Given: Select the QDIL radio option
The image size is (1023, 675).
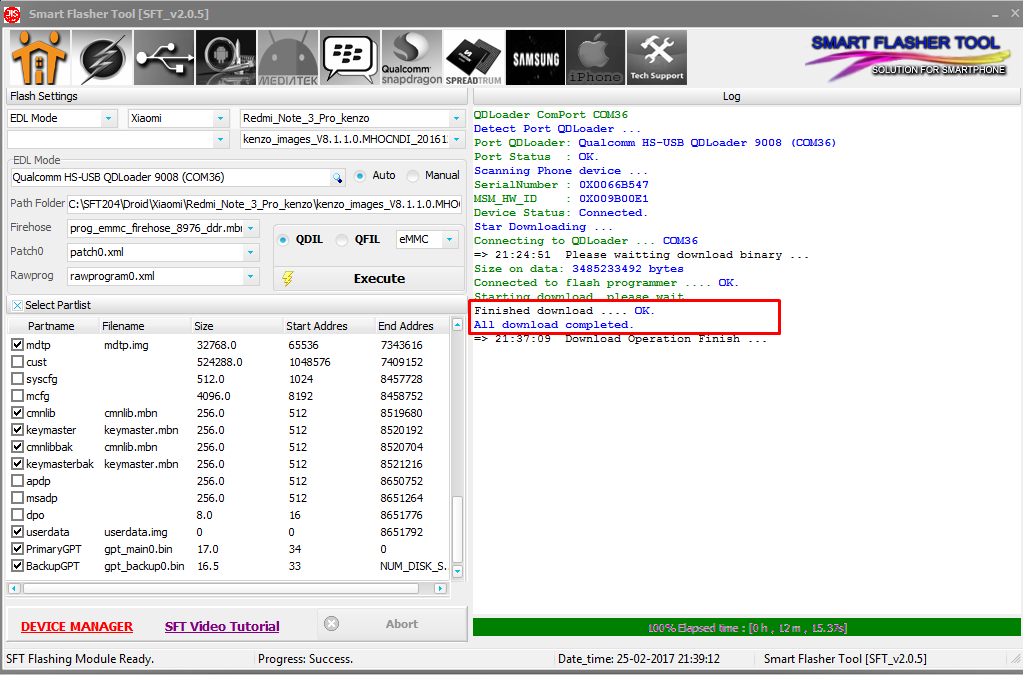Looking at the screenshot, I should point(282,240).
